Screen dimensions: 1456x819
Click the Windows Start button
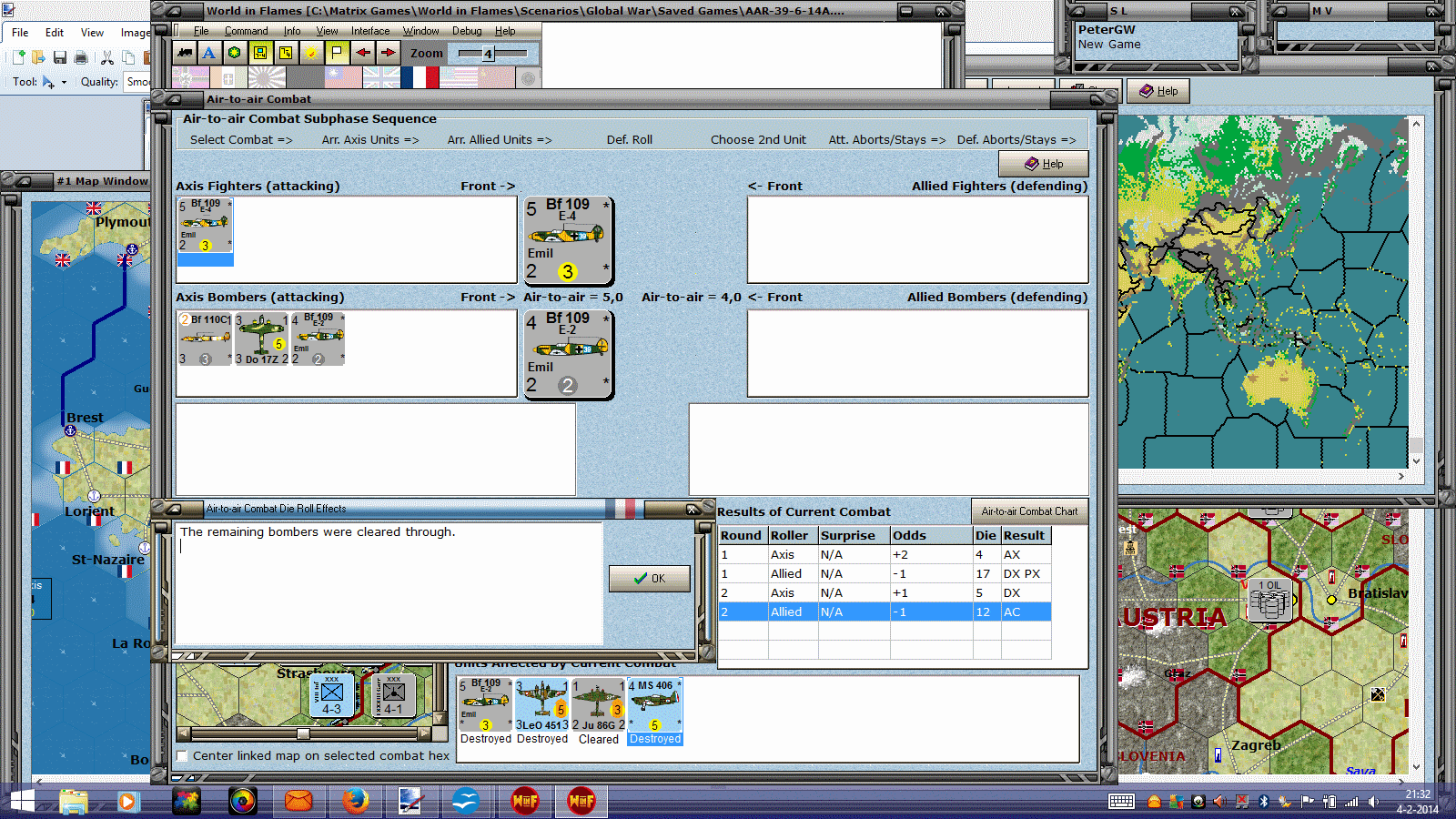point(21,801)
